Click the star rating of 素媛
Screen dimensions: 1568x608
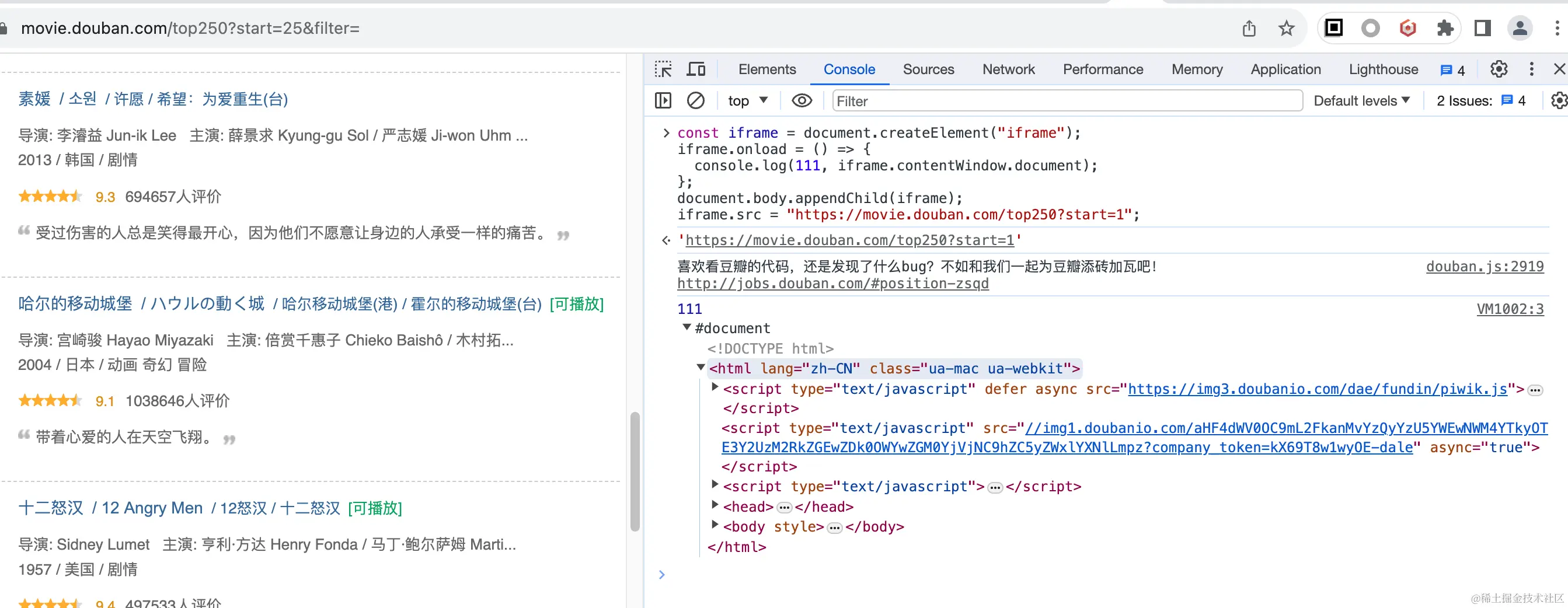pyautogui.click(x=50, y=196)
